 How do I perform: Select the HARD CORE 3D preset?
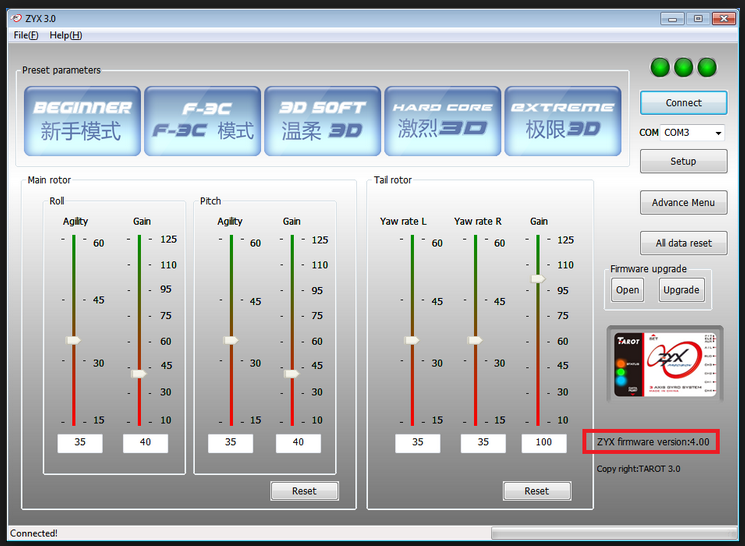click(x=443, y=120)
